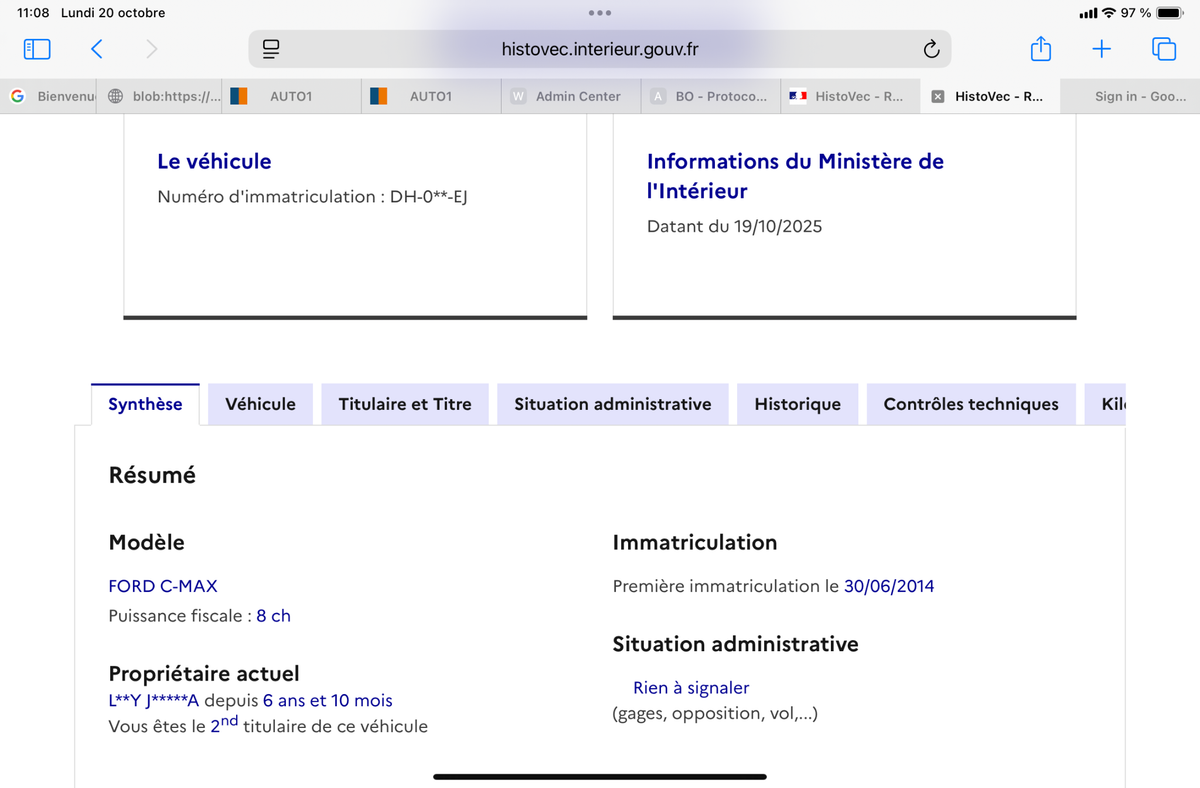1200x788 pixels.
Task: Open the Contrôles techniques tab
Action: tap(970, 404)
